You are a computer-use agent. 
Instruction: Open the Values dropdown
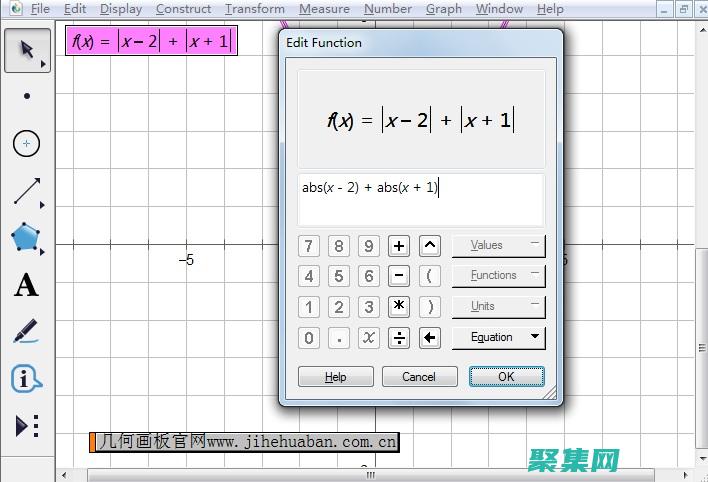(498, 245)
